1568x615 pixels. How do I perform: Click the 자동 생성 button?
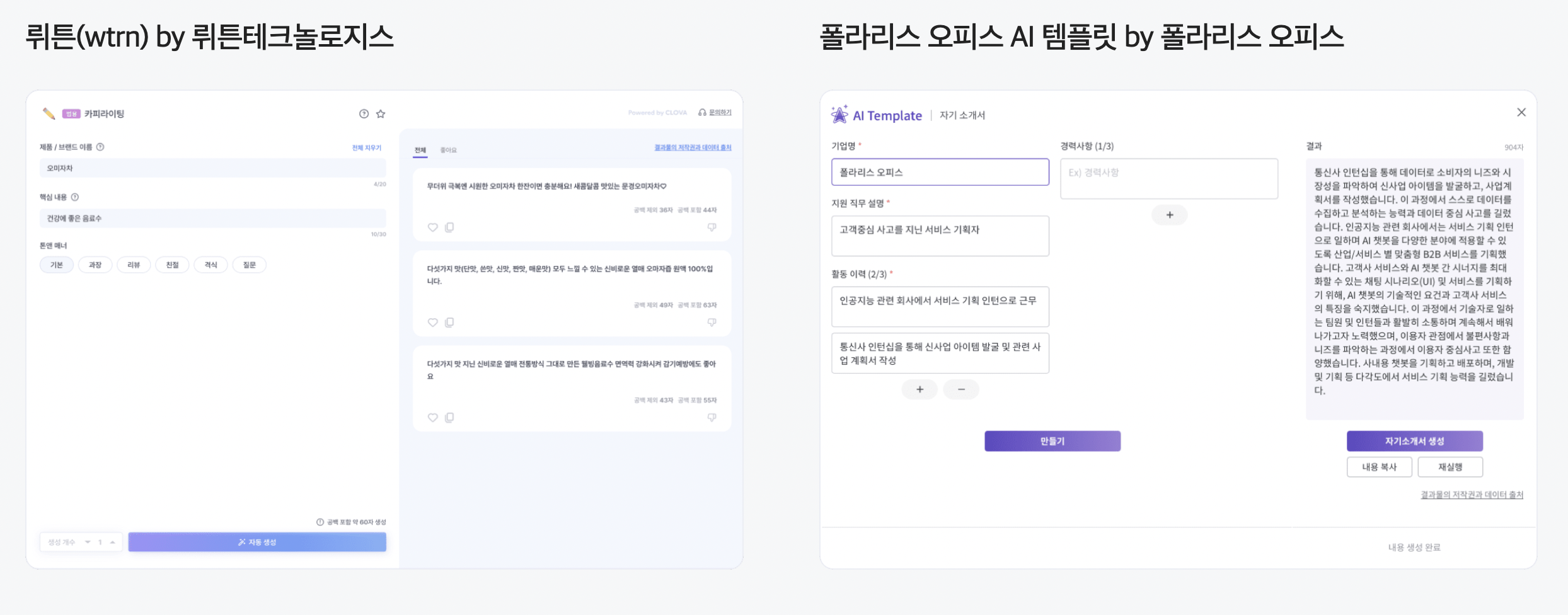coord(257,542)
